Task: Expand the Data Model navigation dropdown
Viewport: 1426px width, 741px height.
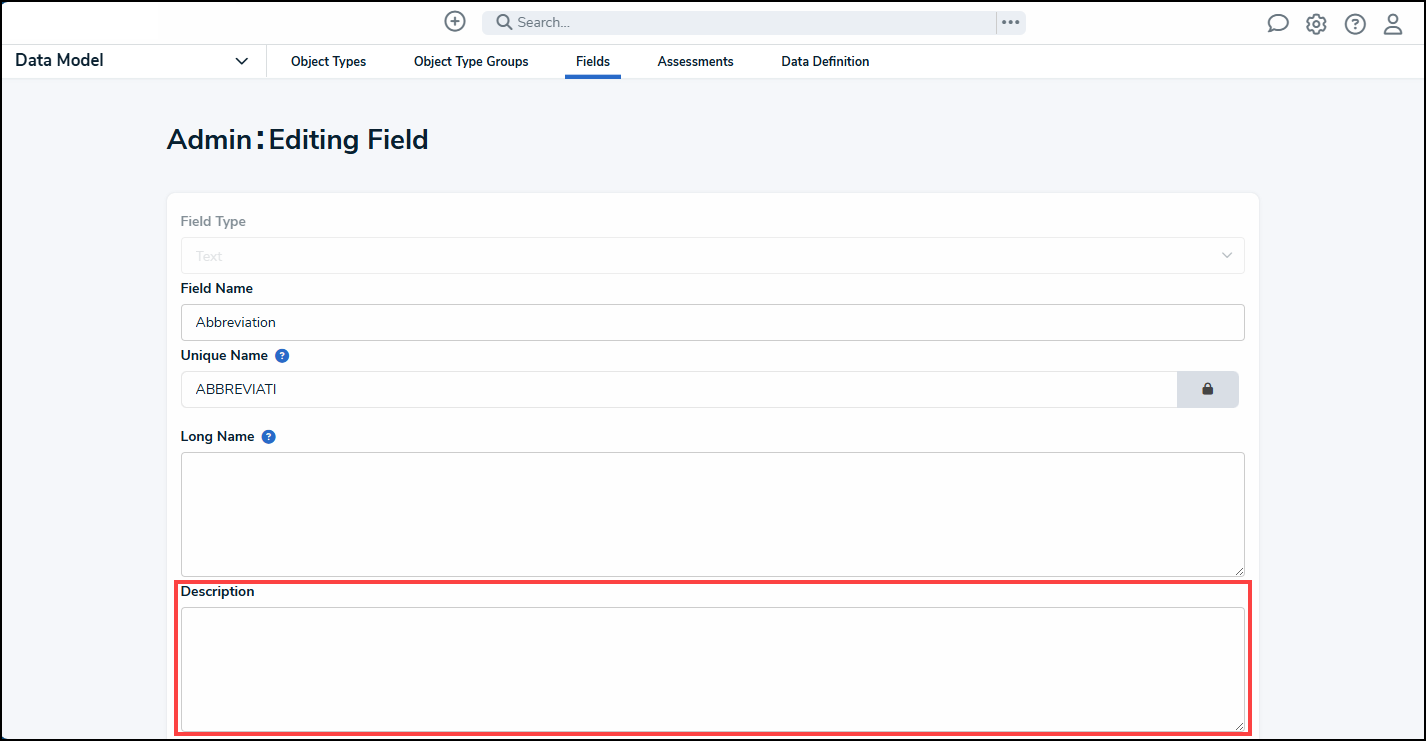Action: click(241, 61)
